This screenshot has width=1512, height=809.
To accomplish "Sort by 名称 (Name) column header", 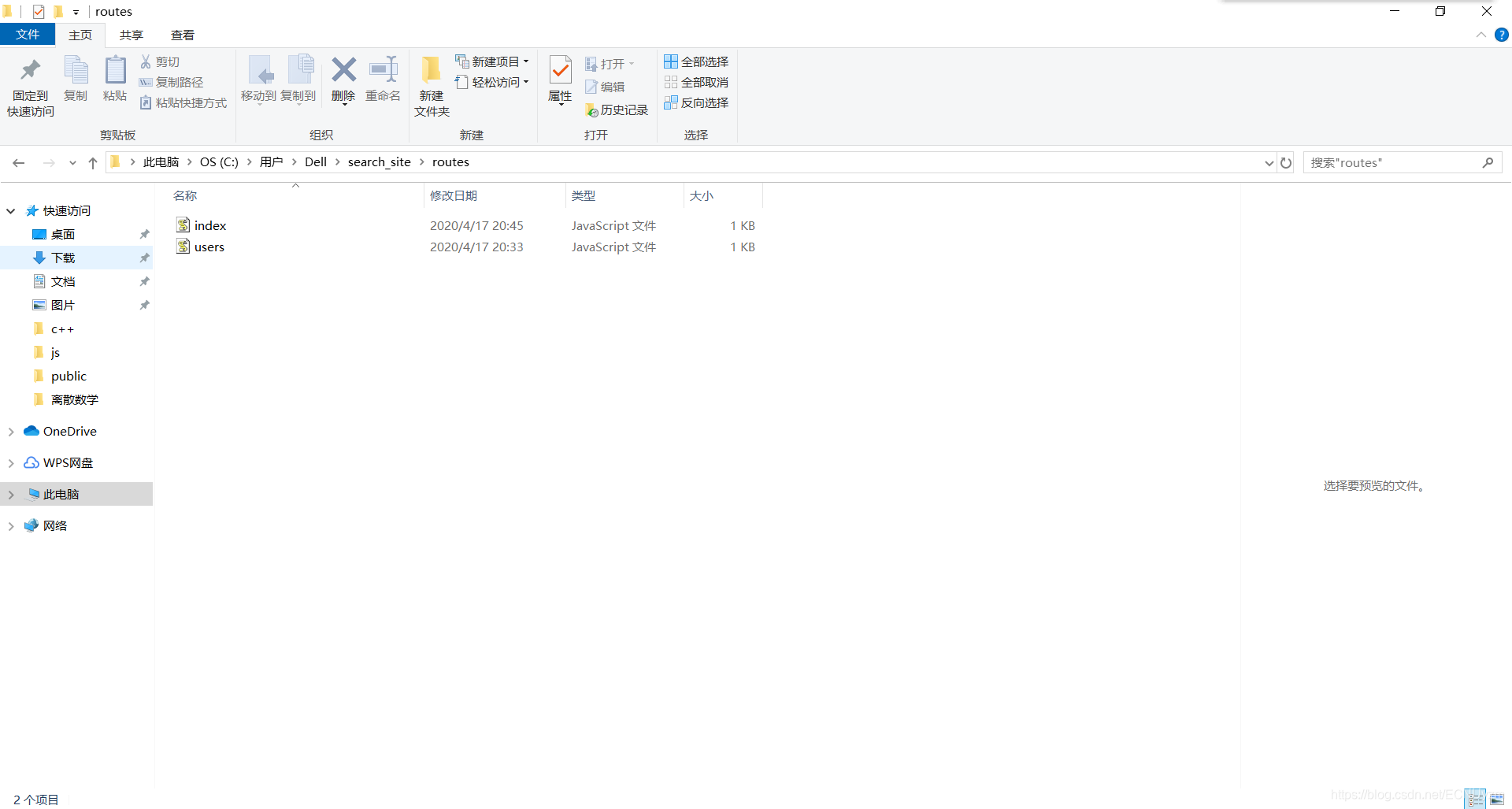I will pos(185,195).
